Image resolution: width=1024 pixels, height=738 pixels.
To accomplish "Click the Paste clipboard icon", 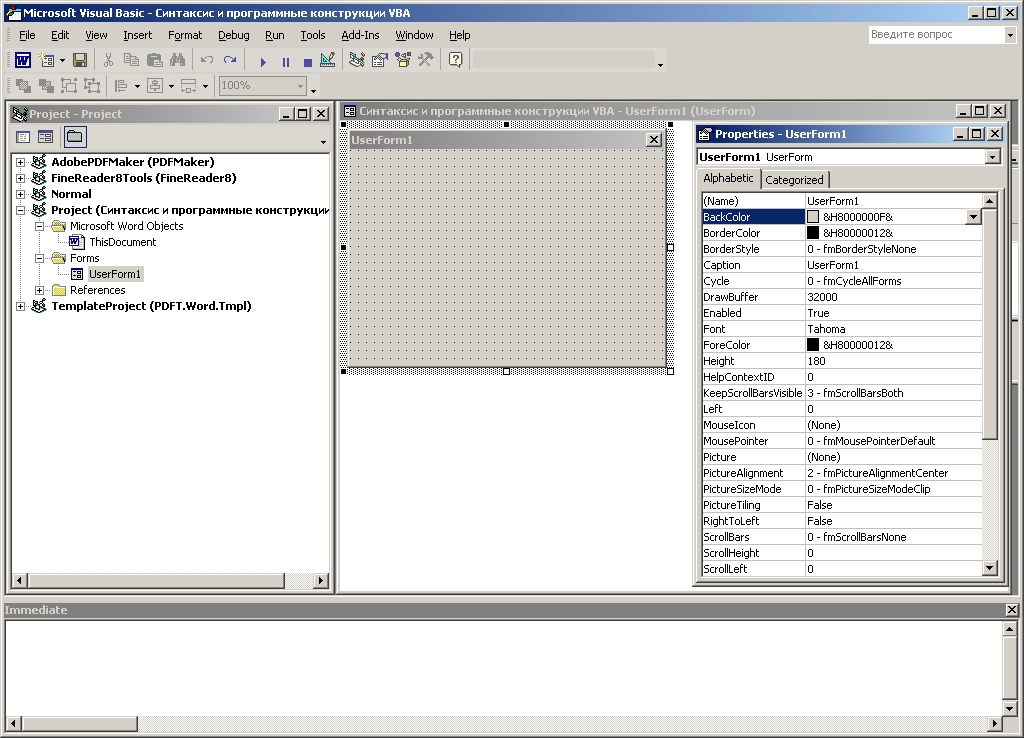I will [155, 61].
